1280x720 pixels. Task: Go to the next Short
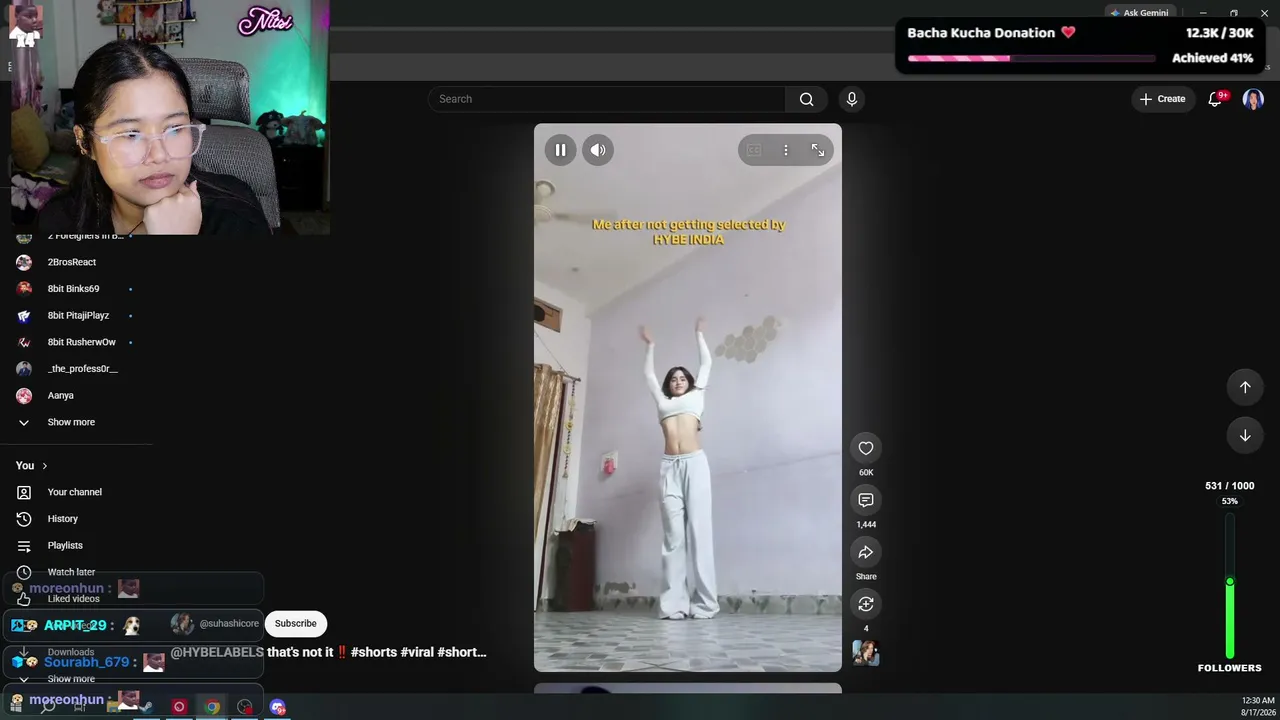pos(1245,435)
